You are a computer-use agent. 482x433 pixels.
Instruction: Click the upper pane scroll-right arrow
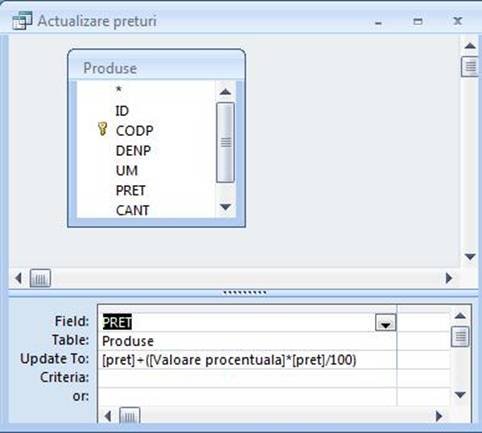coord(449,278)
